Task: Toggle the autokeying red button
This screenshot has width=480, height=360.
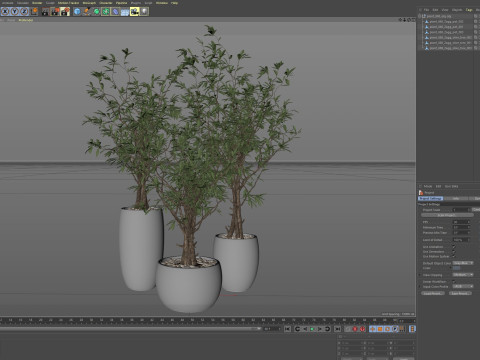Action: (x=363, y=329)
